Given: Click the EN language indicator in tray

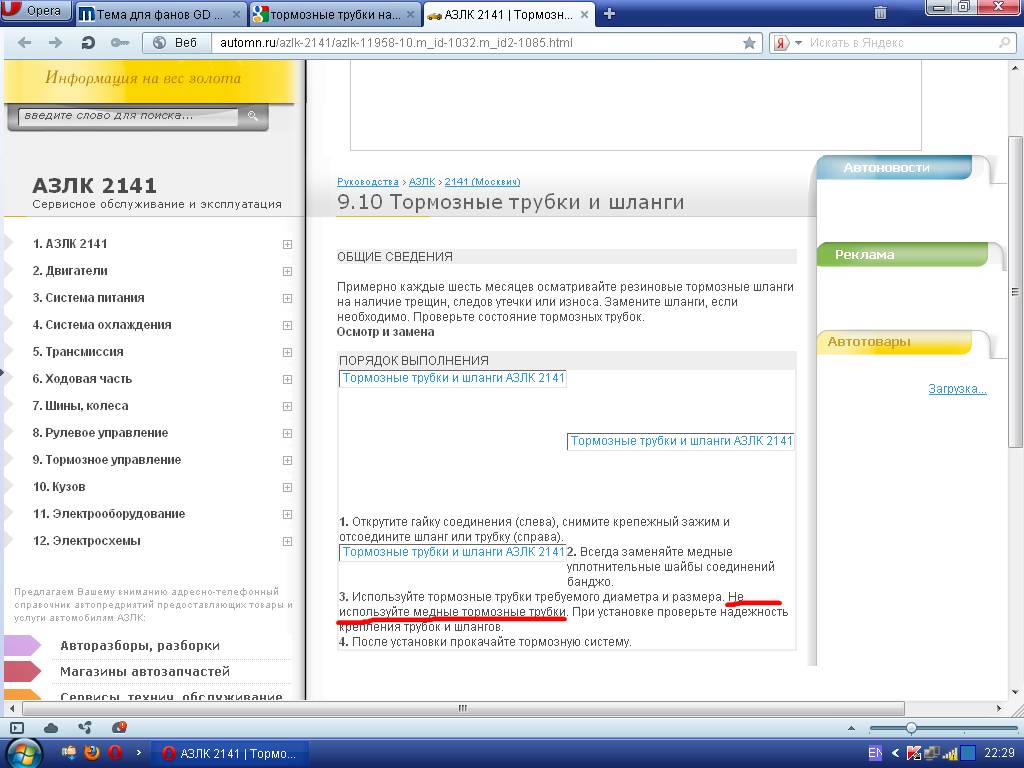Looking at the screenshot, I should 874,754.
